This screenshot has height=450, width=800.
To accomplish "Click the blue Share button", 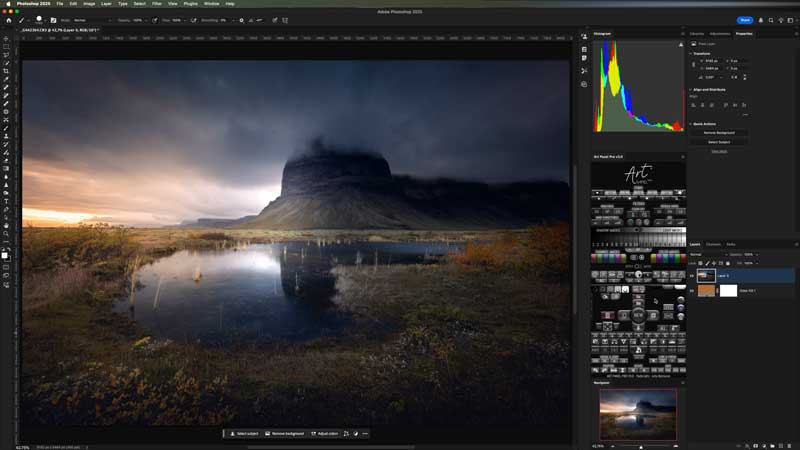I will coord(745,20).
